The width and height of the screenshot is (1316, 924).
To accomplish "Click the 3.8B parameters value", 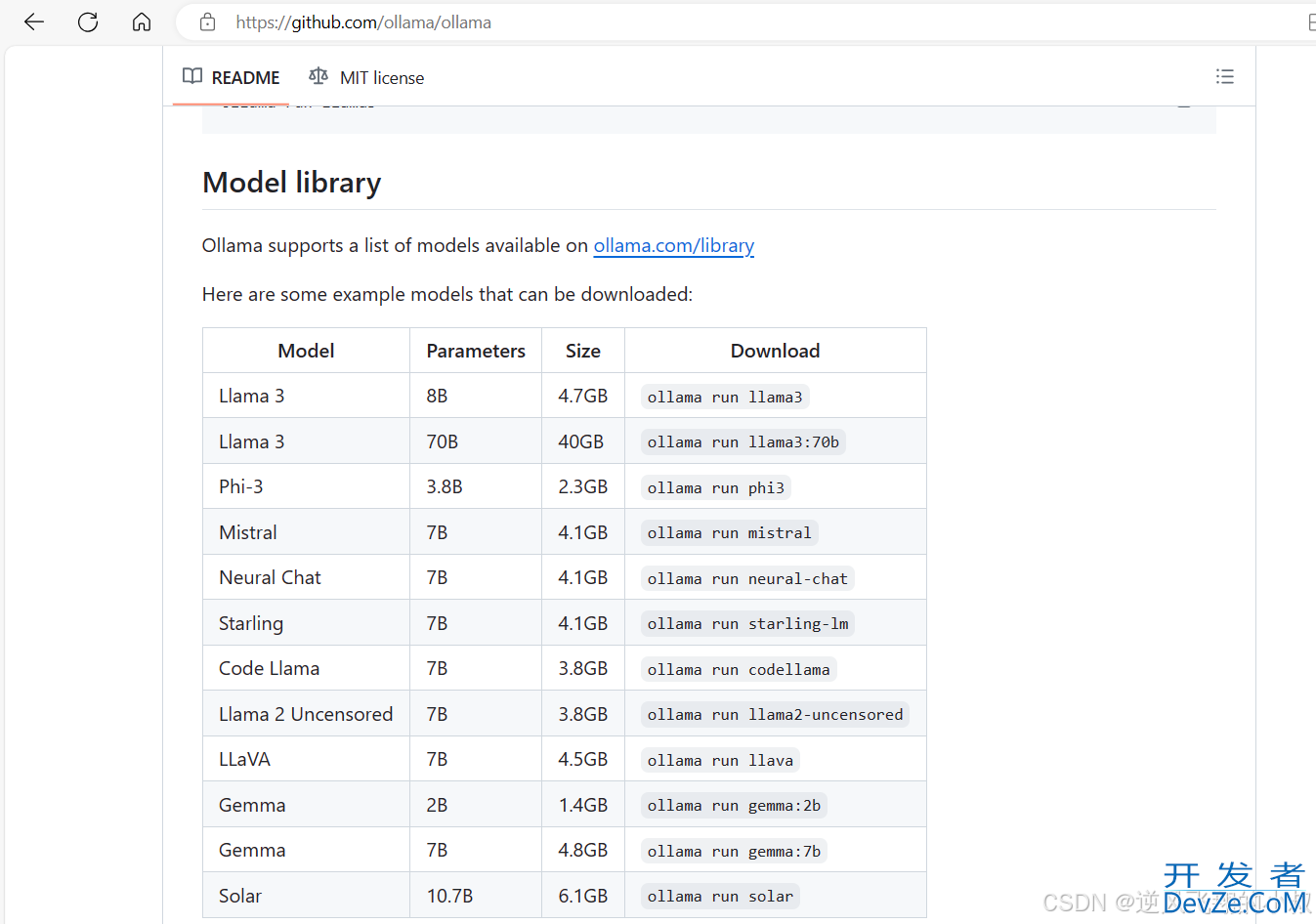I will [x=445, y=486].
